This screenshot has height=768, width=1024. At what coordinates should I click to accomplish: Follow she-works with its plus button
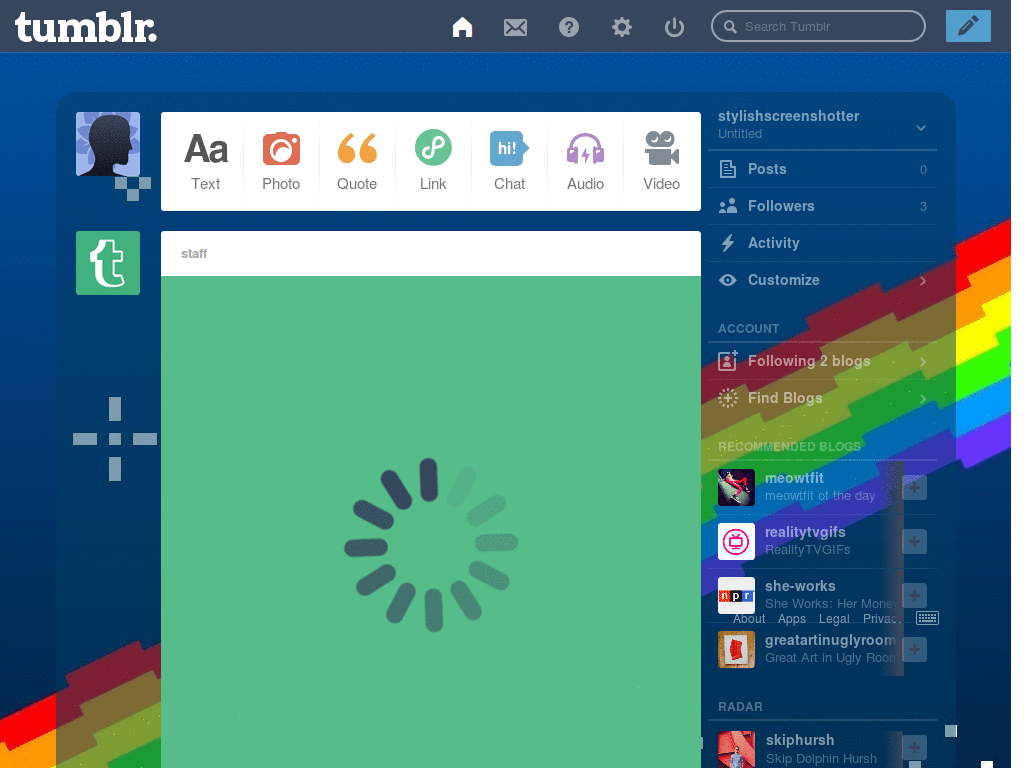click(914, 595)
